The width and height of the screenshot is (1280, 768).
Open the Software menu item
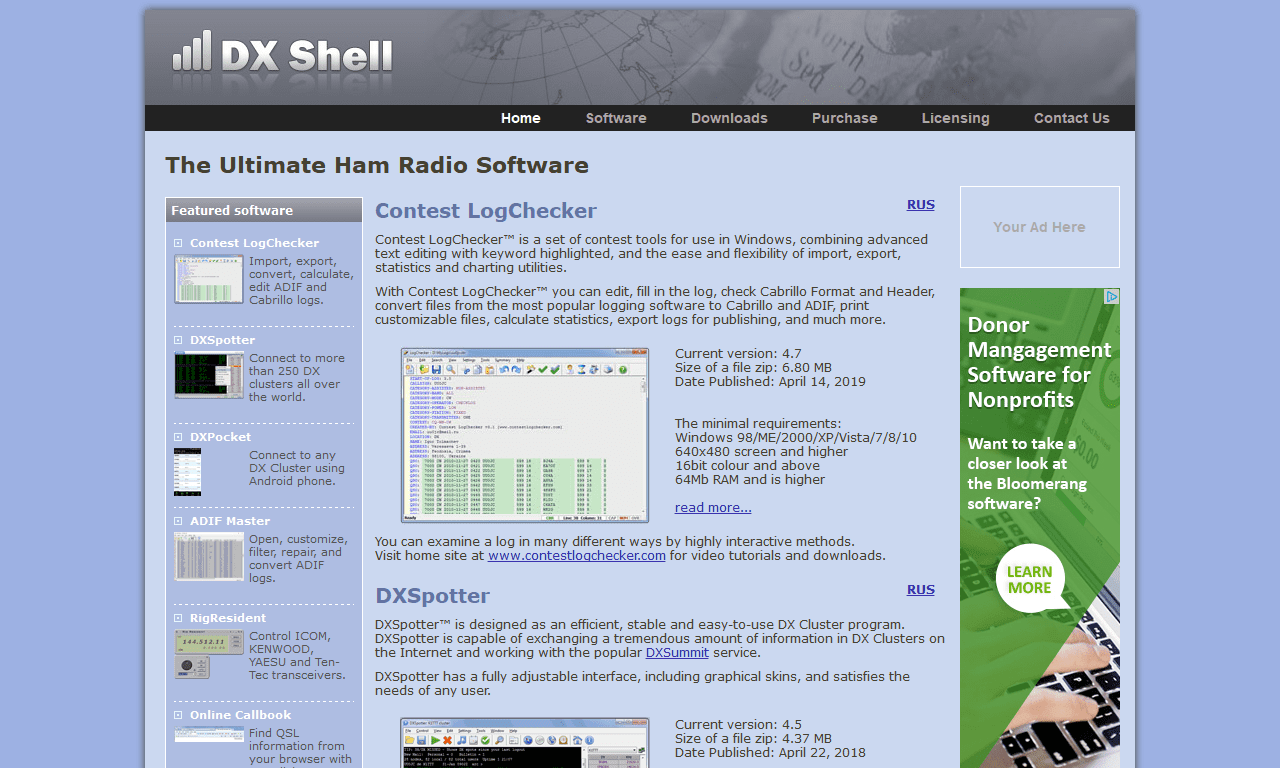[x=616, y=118]
